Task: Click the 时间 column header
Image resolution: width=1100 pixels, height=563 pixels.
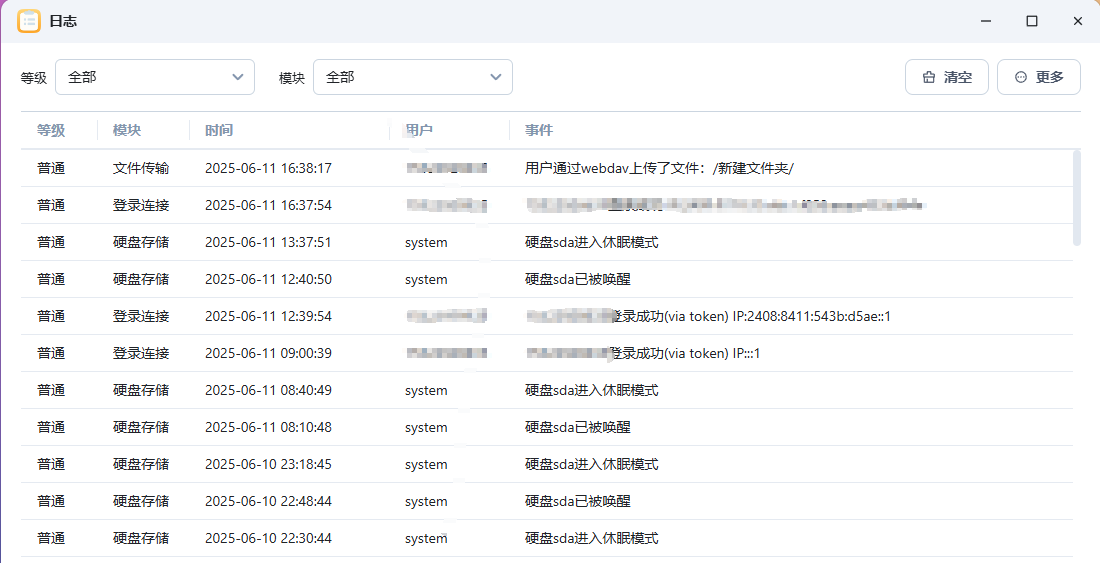Action: [x=219, y=130]
